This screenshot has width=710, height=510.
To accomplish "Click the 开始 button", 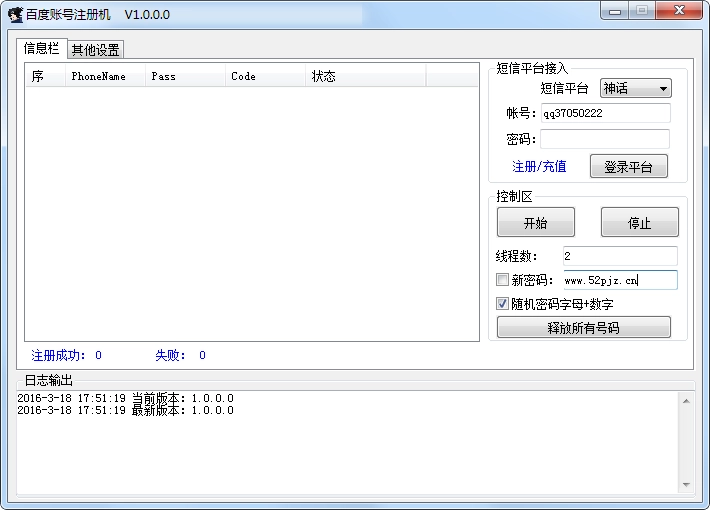I will pyautogui.click(x=536, y=222).
